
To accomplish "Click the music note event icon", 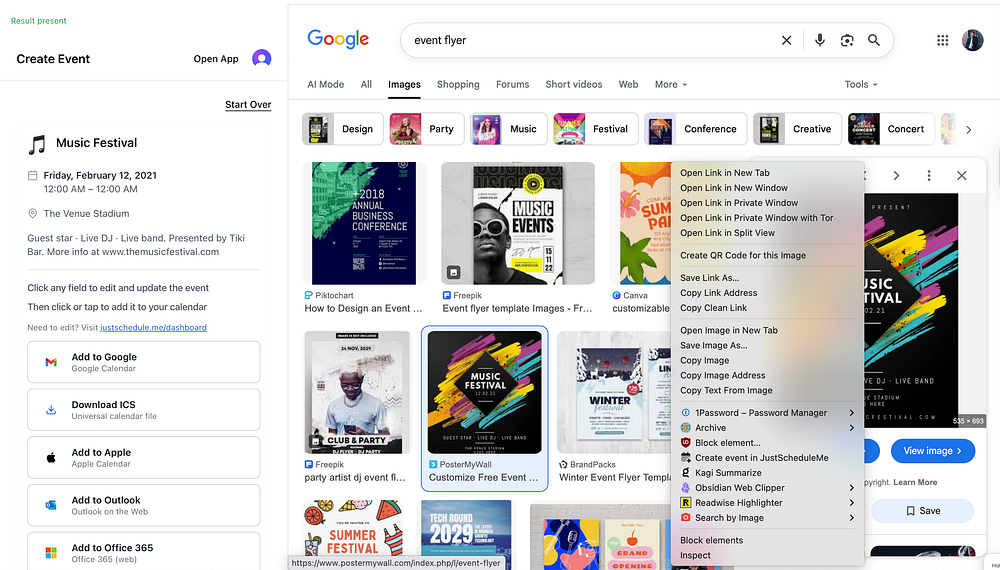I will [37, 144].
